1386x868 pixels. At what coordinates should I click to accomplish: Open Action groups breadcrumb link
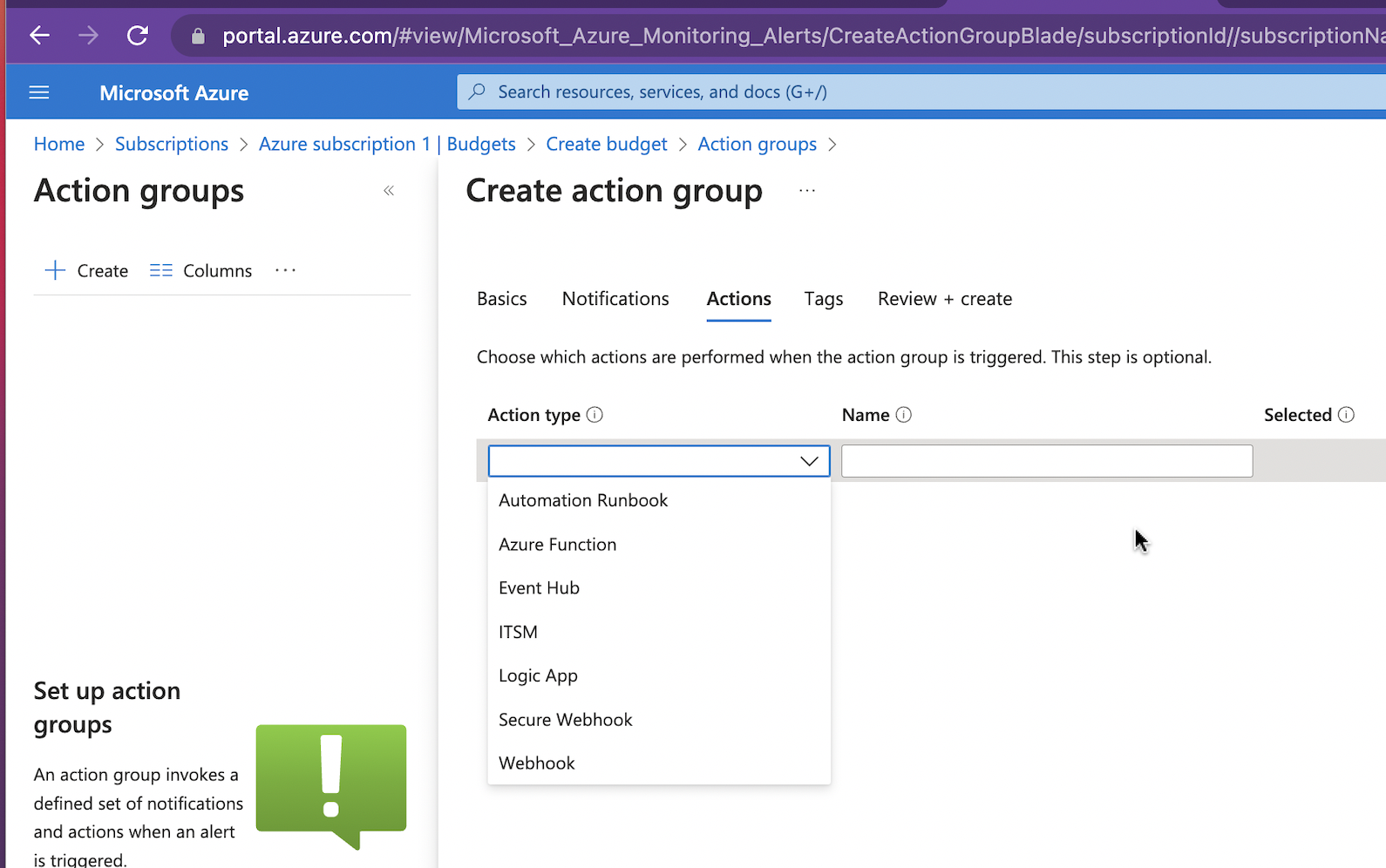pos(758,144)
